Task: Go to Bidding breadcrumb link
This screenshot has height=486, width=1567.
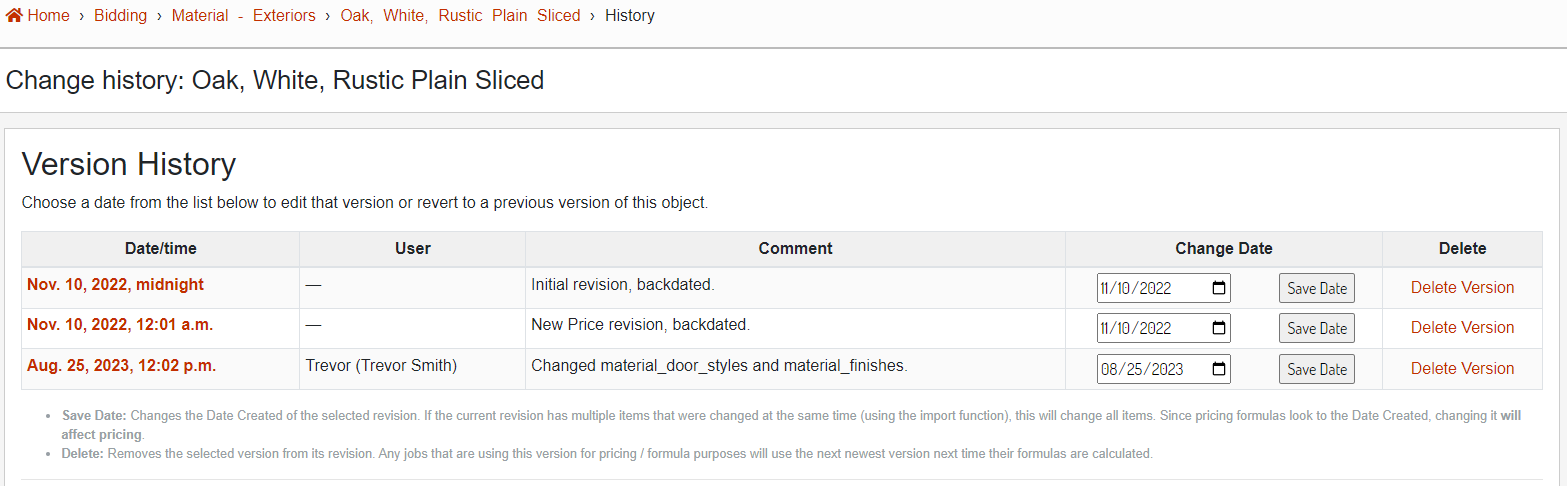Action: [120, 15]
